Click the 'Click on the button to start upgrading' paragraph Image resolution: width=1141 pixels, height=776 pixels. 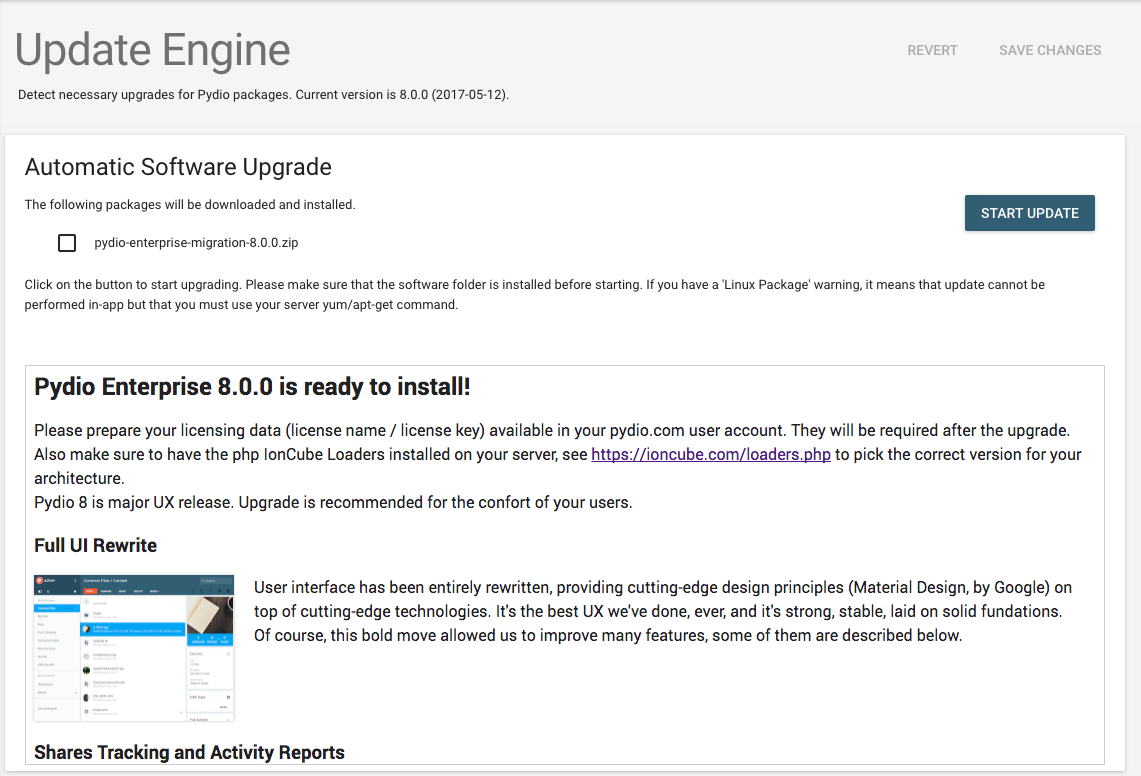535,294
